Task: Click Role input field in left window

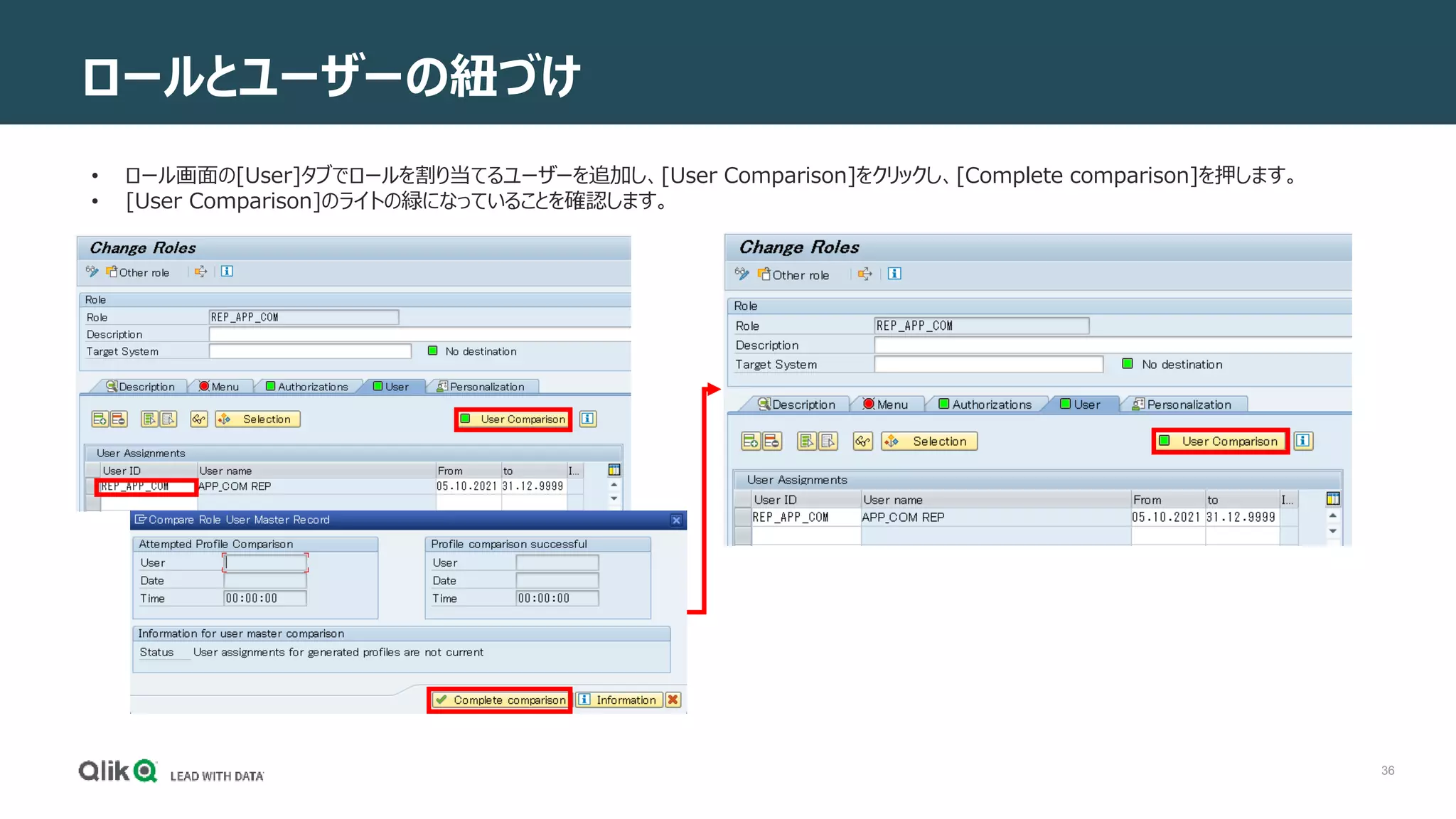Action: (x=304, y=317)
